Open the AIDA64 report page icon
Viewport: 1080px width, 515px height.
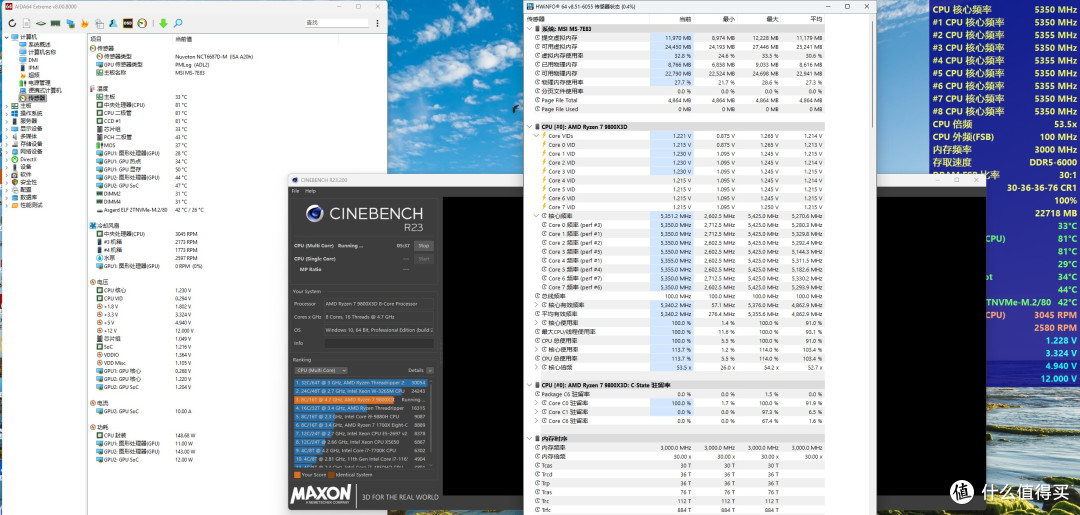[x=26, y=23]
